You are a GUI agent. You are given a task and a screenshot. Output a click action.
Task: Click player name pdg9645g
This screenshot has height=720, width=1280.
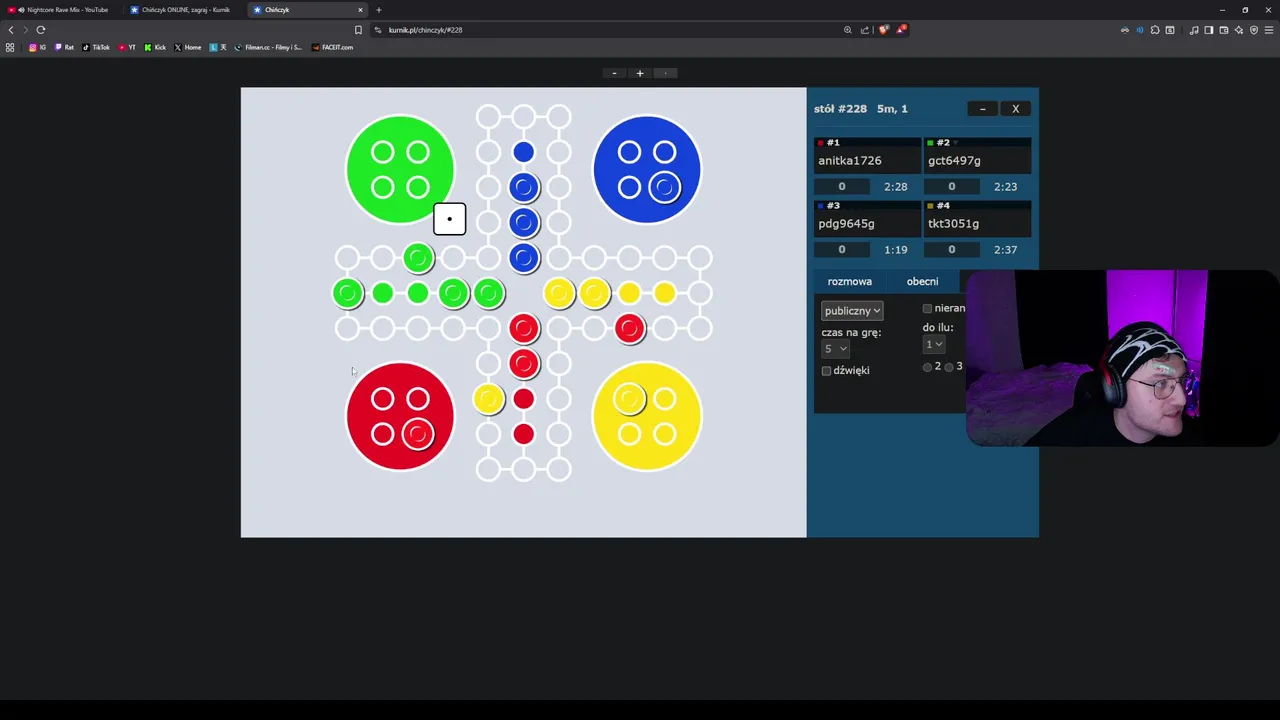(846, 224)
